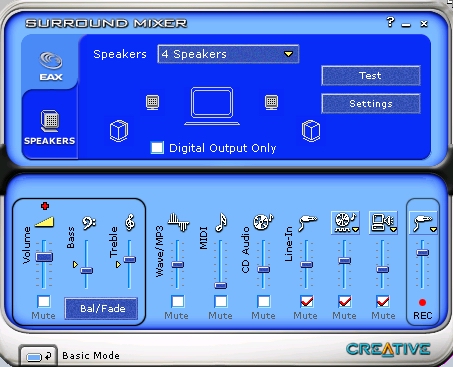
Task: Click the Test button
Action: [x=371, y=76]
